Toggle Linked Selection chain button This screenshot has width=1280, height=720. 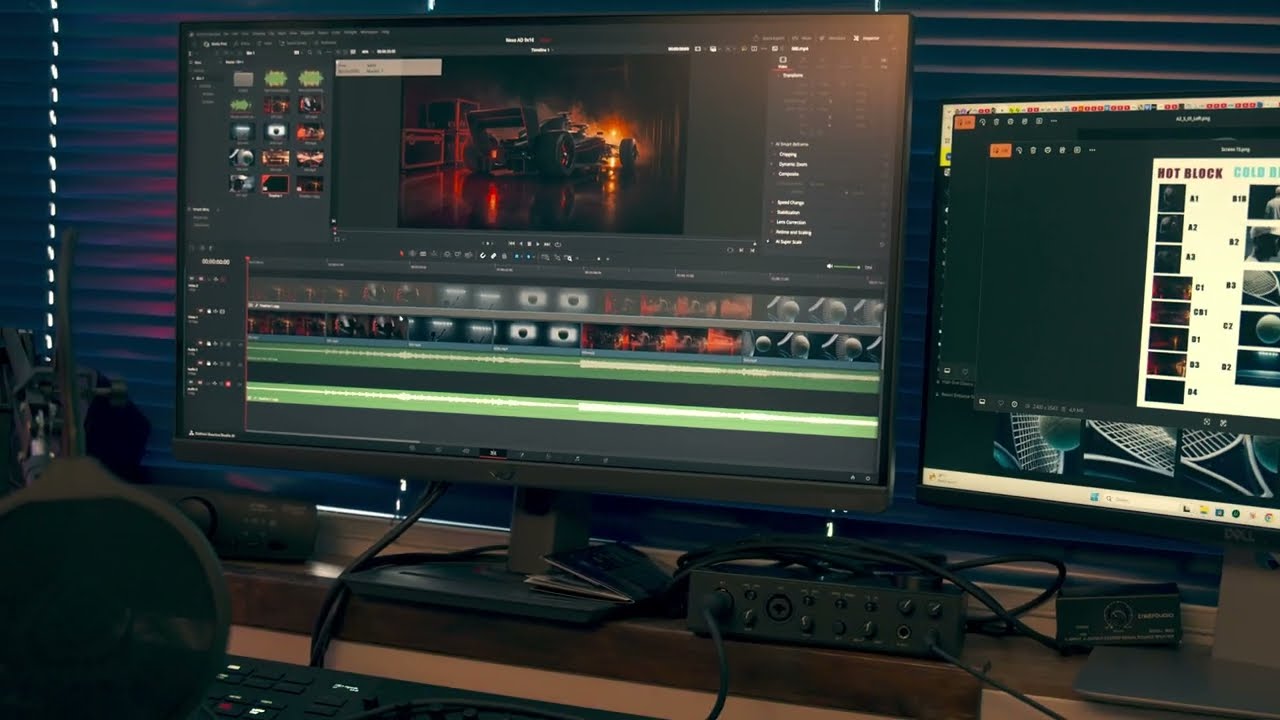(x=493, y=255)
